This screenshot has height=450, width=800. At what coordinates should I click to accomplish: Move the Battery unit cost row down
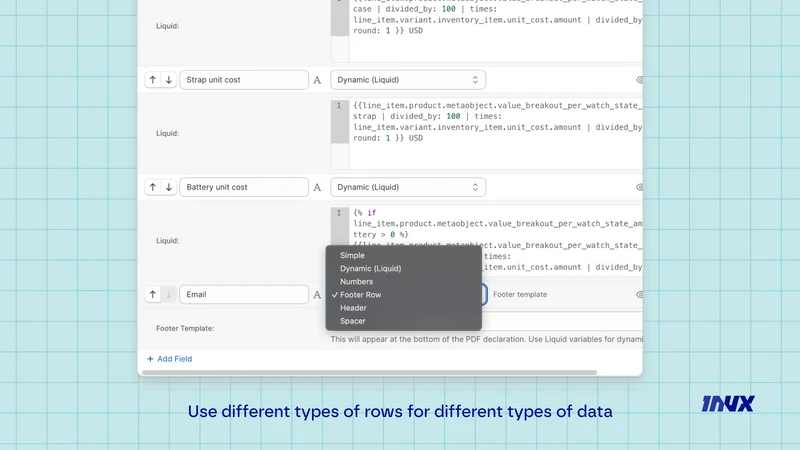pos(169,187)
